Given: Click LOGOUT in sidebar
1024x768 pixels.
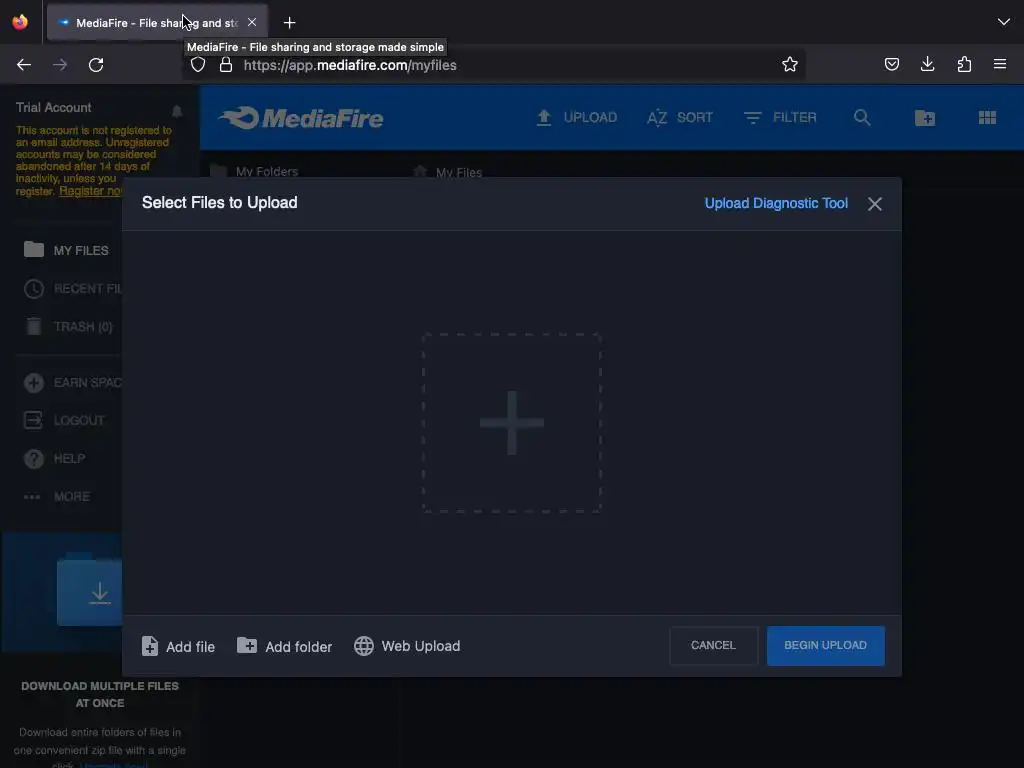Looking at the screenshot, I should [x=64, y=421].
